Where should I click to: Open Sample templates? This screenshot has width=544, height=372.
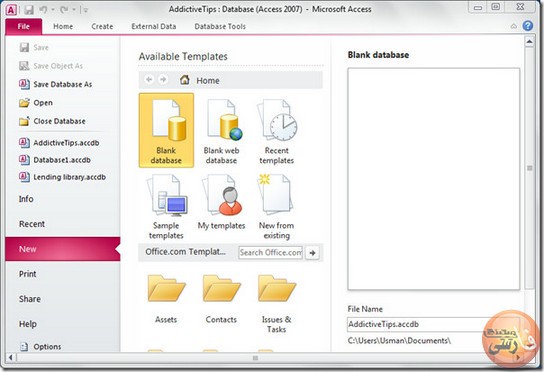point(166,206)
